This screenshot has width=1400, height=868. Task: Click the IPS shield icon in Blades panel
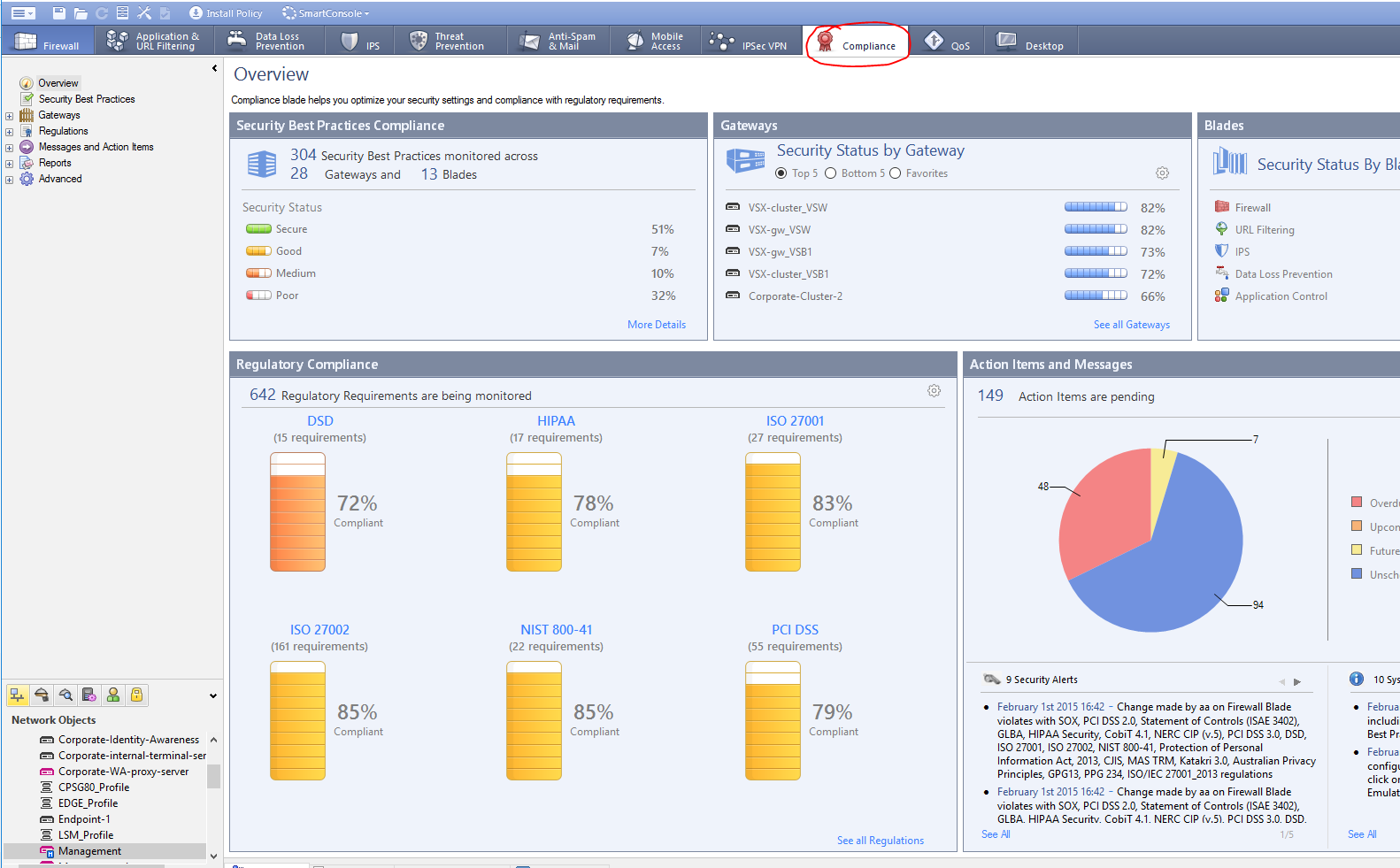(1222, 251)
